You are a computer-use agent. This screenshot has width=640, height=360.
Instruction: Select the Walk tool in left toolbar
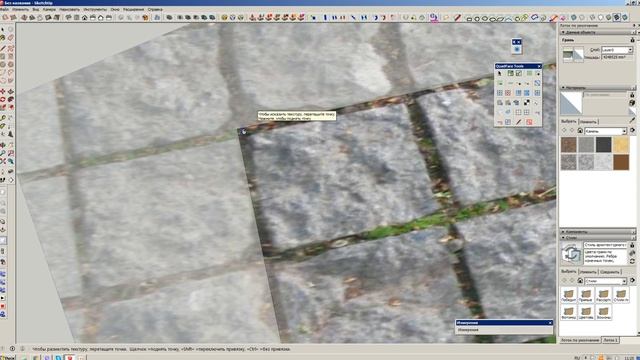point(3,180)
